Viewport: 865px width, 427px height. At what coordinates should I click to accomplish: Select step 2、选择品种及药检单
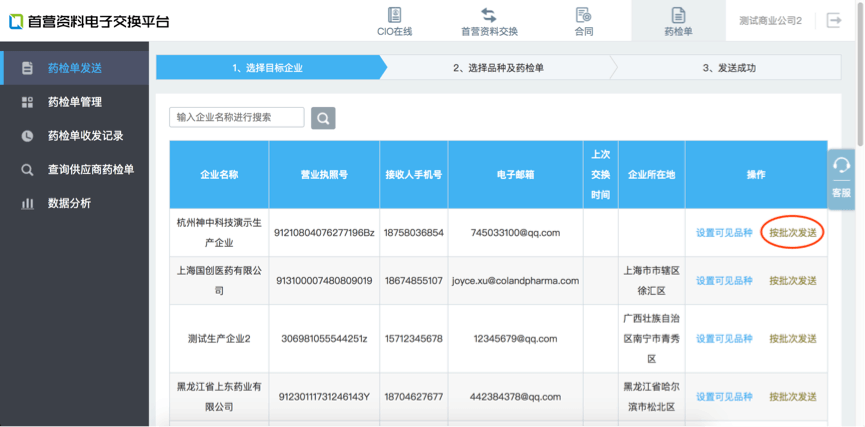(x=498, y=68)
